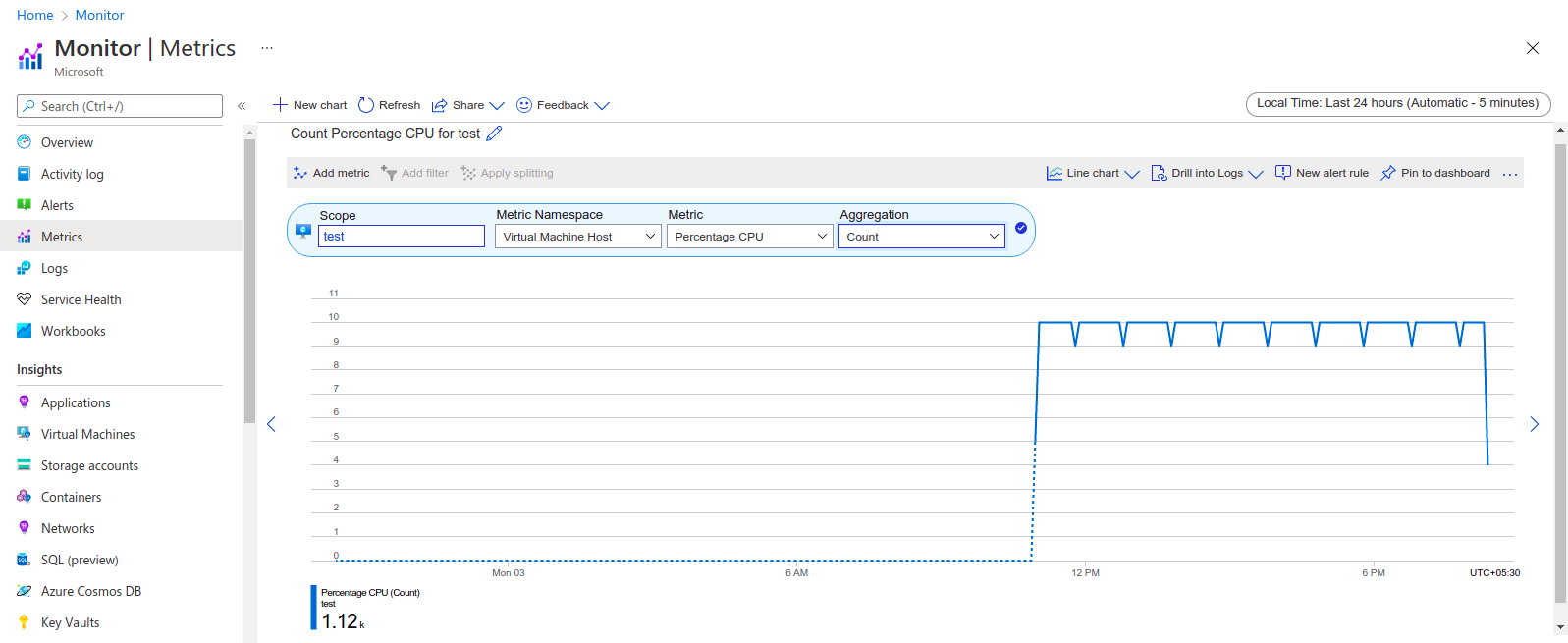Click the main content scrollbar down arrow

pos(1560,627)
